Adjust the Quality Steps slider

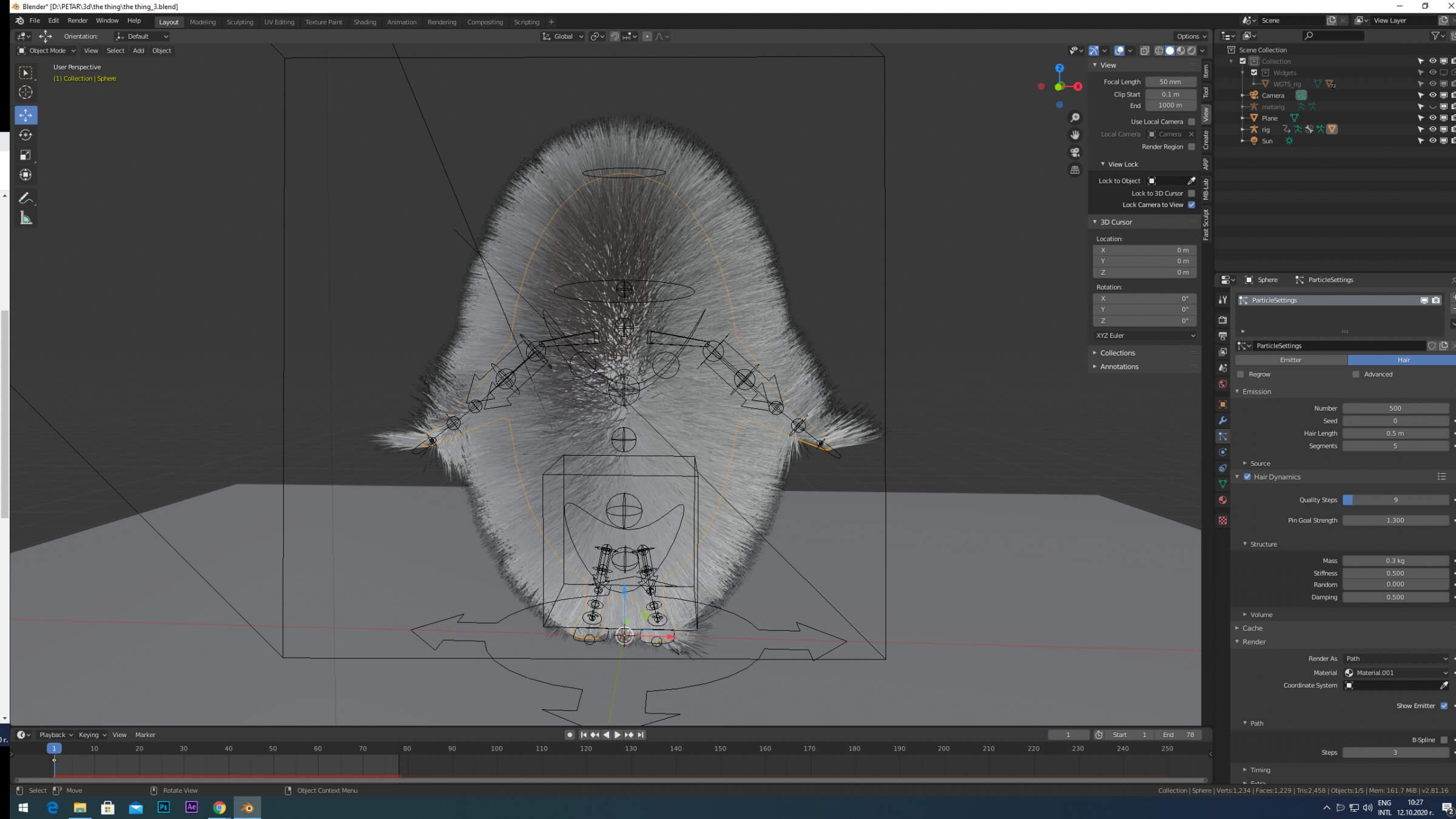coord(1395,500)
